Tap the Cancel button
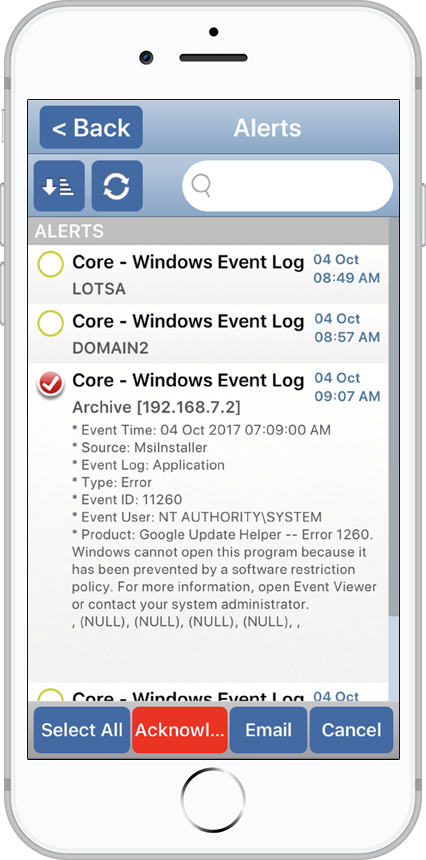Image resolution: width=426 pixels, height=860 pixels. coord(351,730)
